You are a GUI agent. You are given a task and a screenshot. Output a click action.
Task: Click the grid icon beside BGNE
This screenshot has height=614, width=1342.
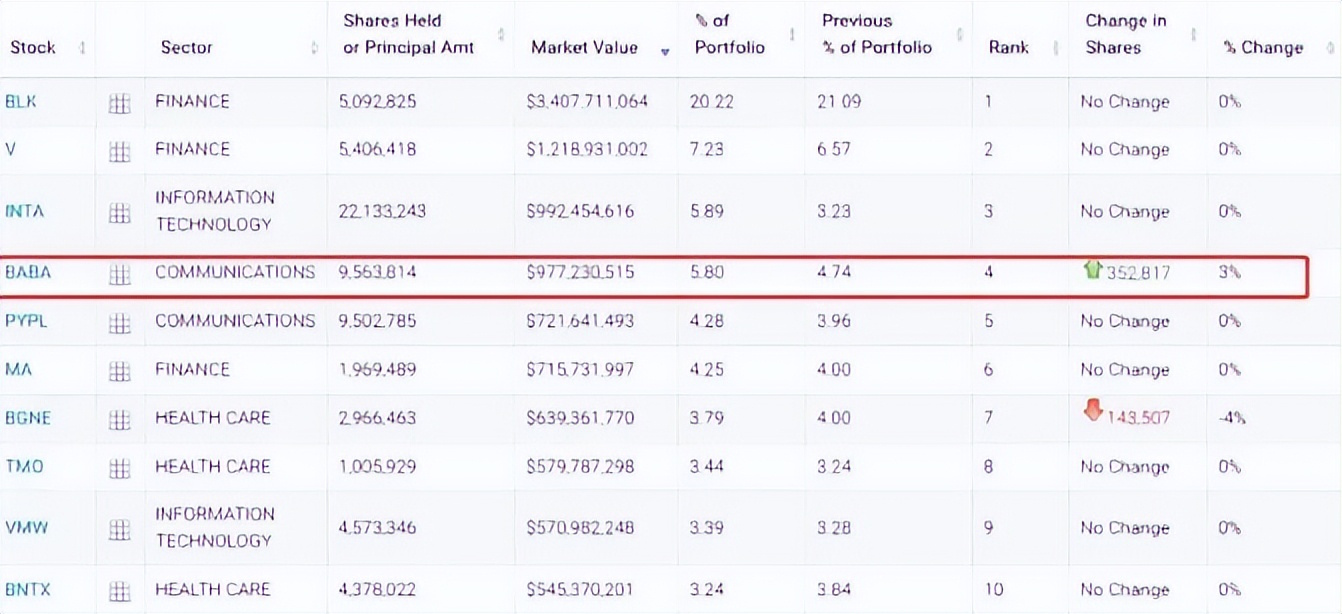(120, 419)
